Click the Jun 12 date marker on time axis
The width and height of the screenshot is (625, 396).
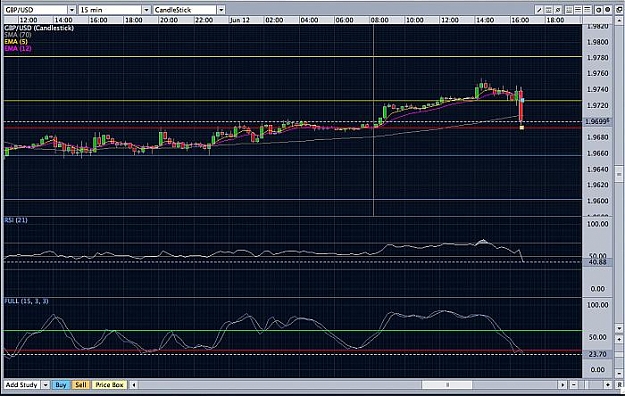click(x=240, y=20)
